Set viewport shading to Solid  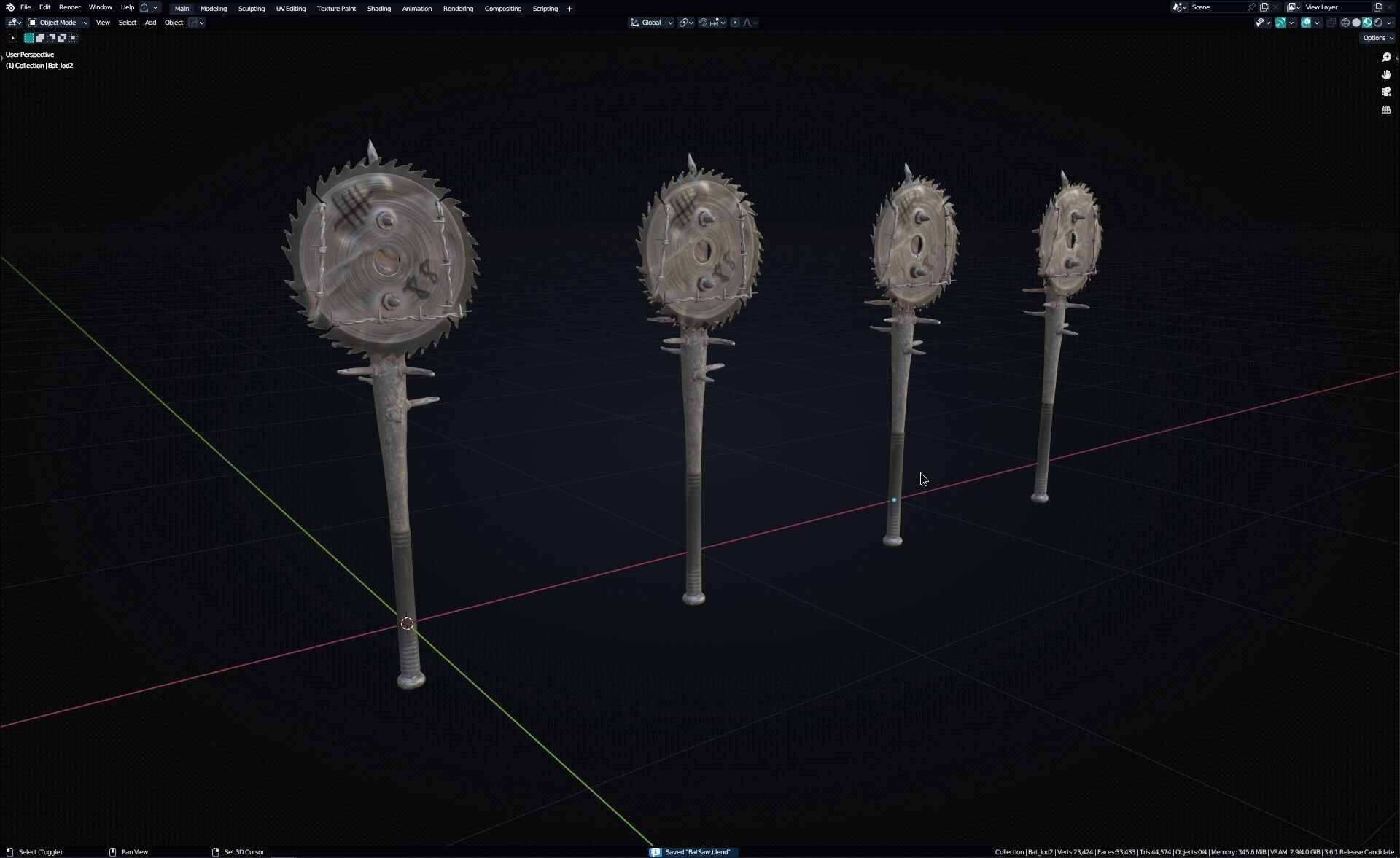tap(1356, 23)
